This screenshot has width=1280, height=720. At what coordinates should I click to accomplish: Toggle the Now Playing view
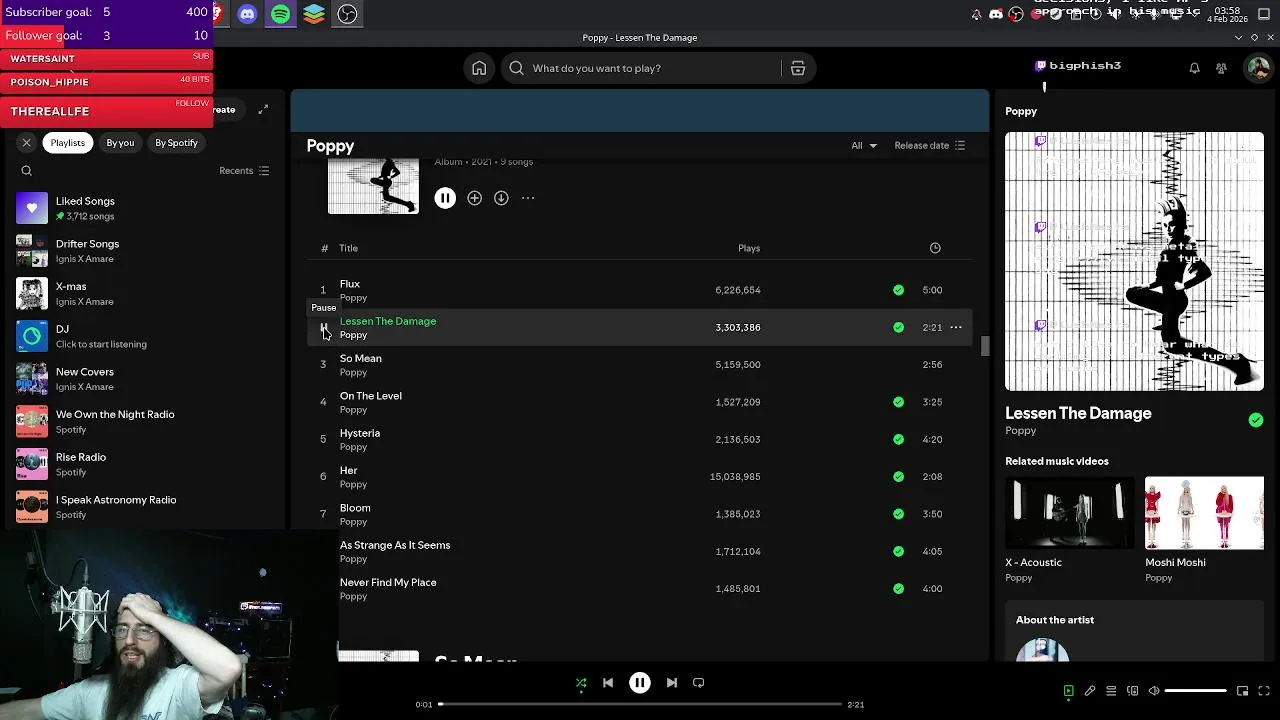[1068, 691]
